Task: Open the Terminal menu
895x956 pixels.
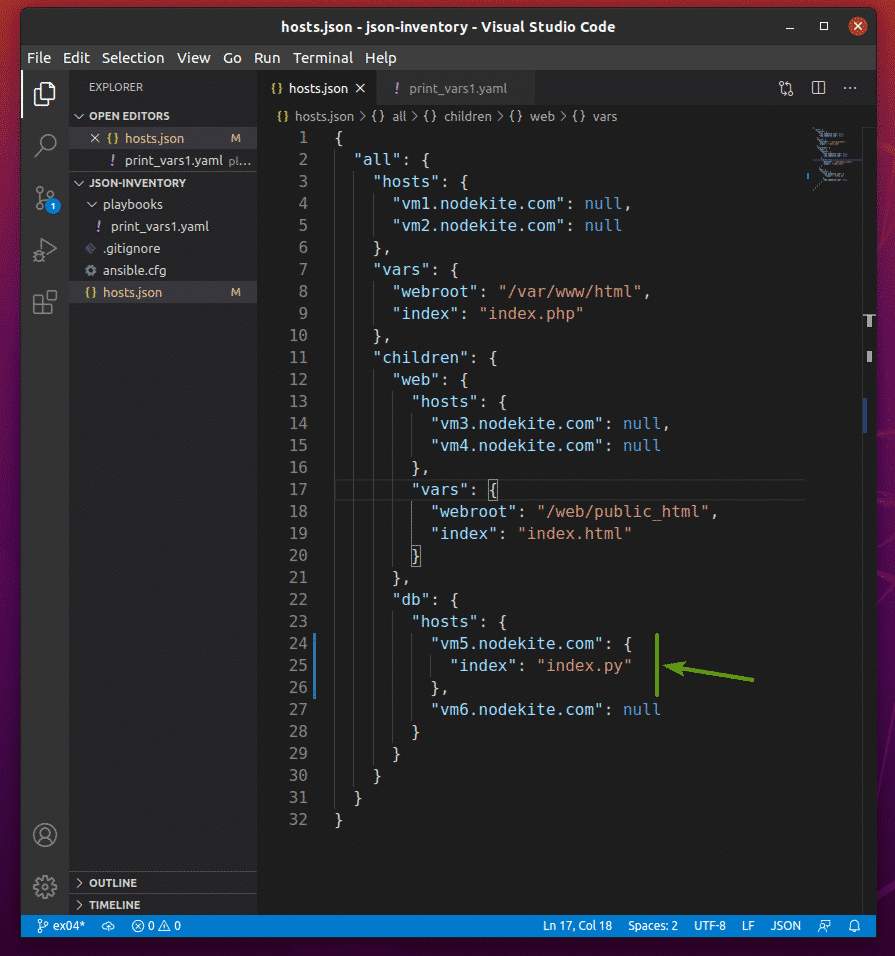Action: pos(322,58)
